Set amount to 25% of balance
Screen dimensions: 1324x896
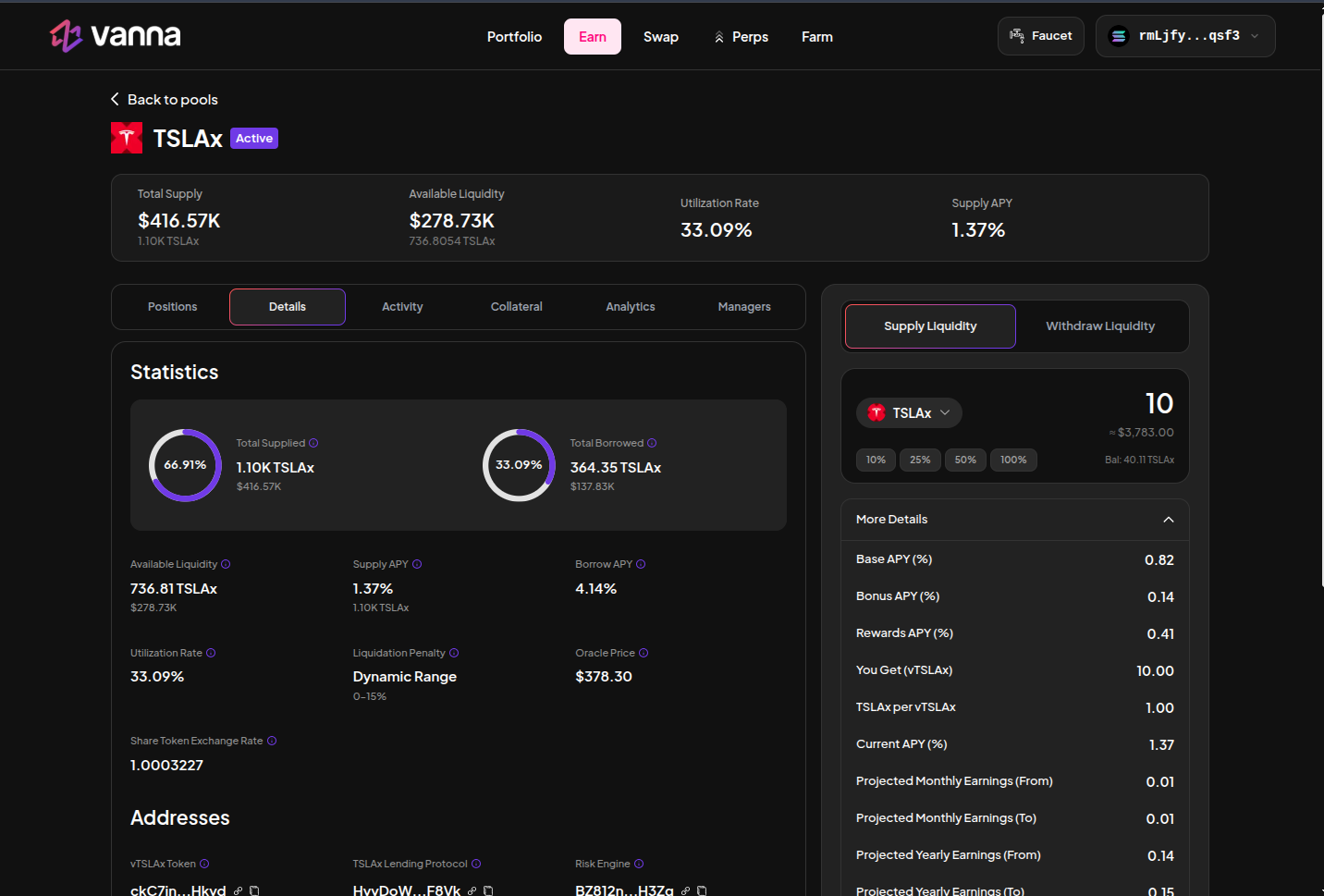pos(920,460)
